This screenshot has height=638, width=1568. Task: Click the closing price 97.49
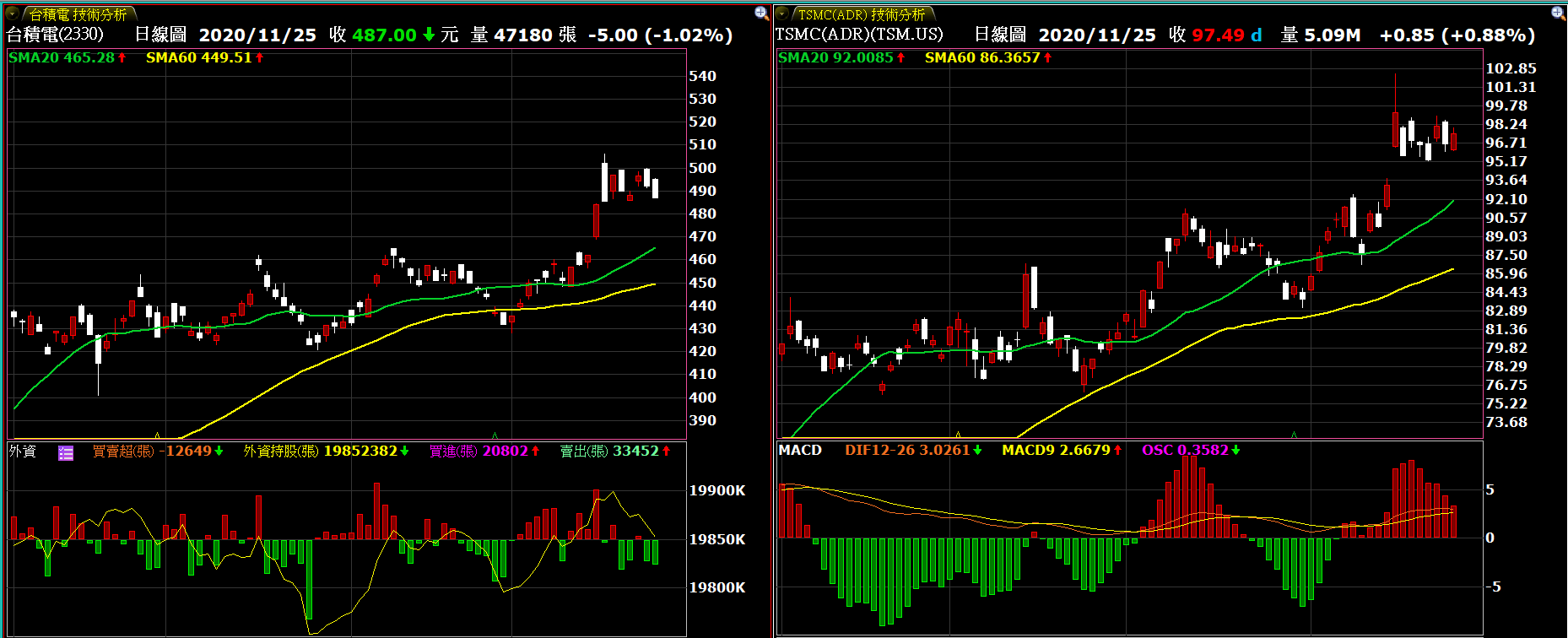point(1218,35)
